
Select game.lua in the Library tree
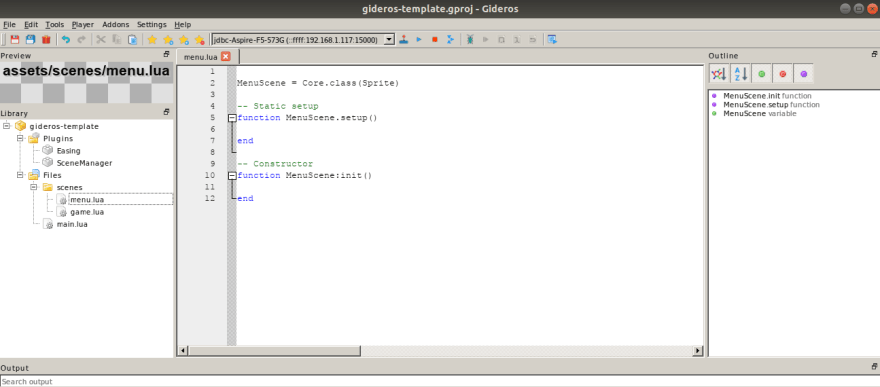pos(87,213)
